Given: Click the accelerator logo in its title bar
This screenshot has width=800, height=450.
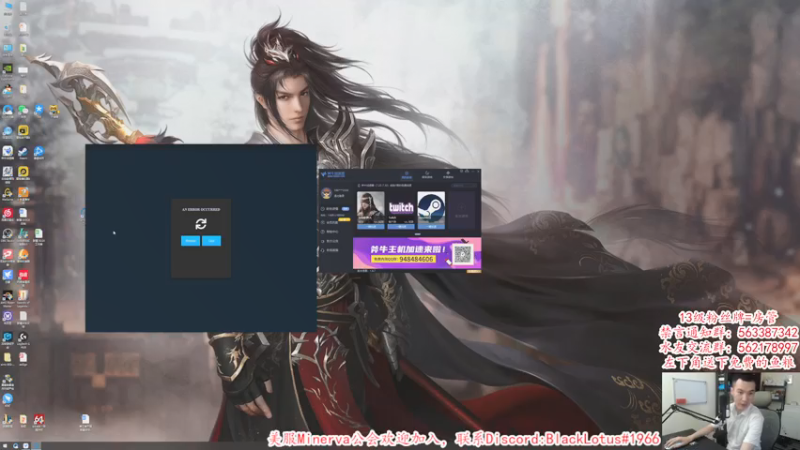Looking at the screenshot, I should click(x=333, y=174).
